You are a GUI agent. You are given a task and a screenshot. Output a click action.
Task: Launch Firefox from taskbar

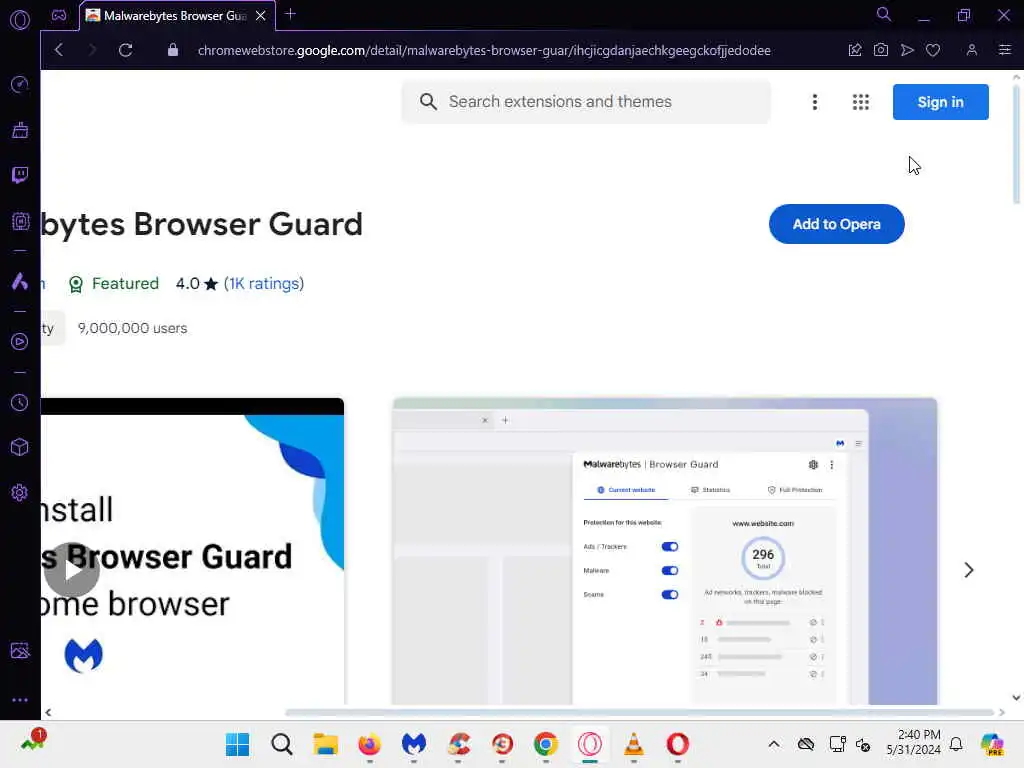point(370,744)
